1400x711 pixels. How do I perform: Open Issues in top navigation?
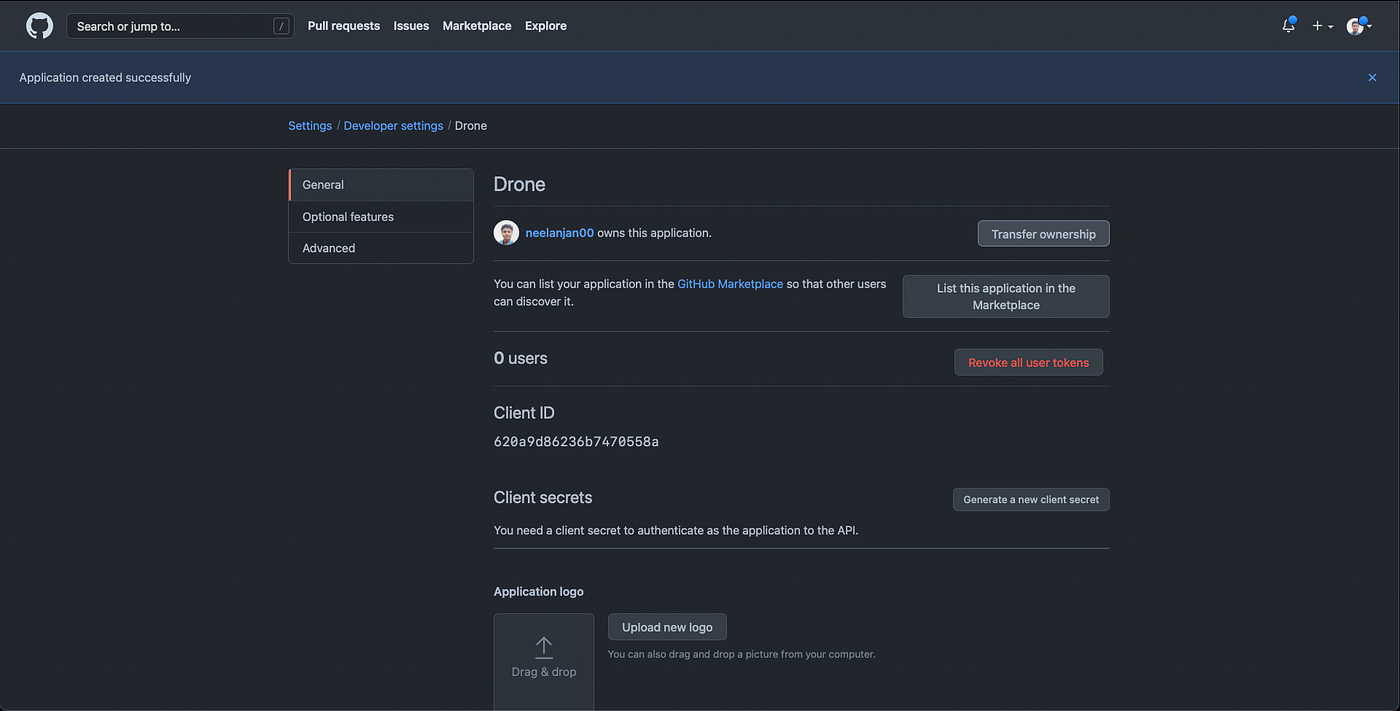[x=411, y=26]
